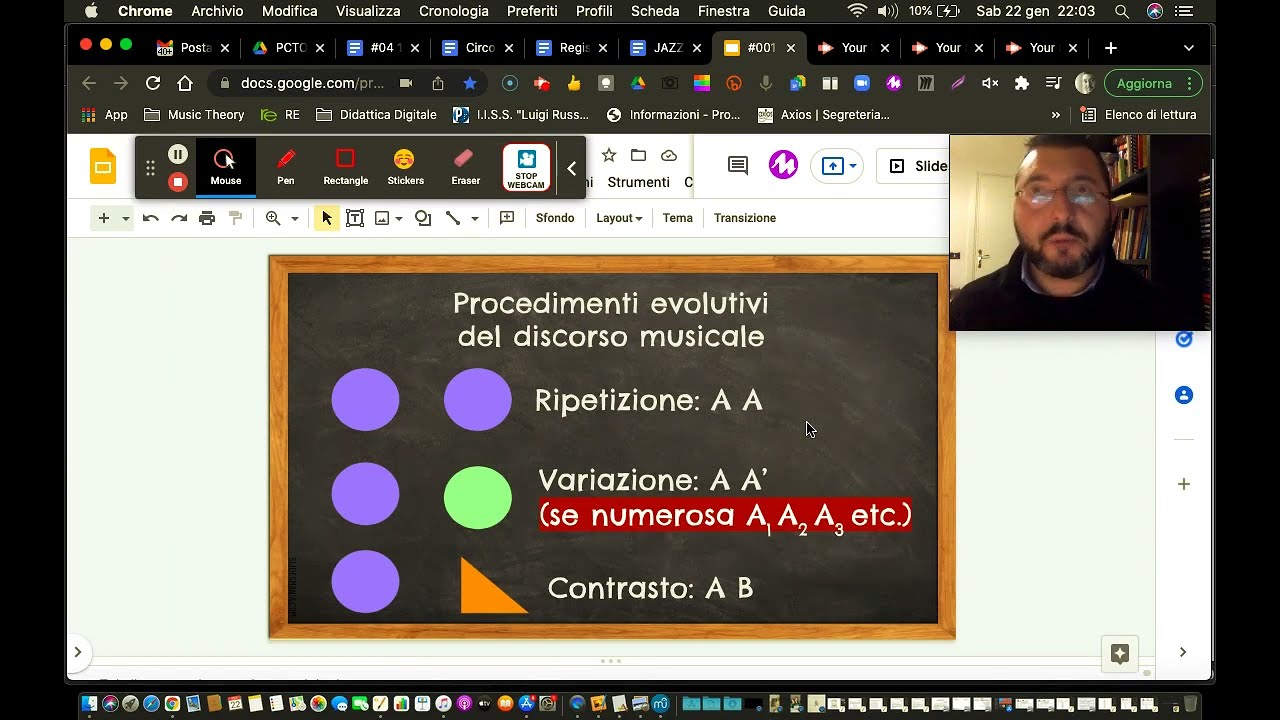Redo the last action
Image resolution: width=1280 pixels, height=720 pixels.
[179, 218]
